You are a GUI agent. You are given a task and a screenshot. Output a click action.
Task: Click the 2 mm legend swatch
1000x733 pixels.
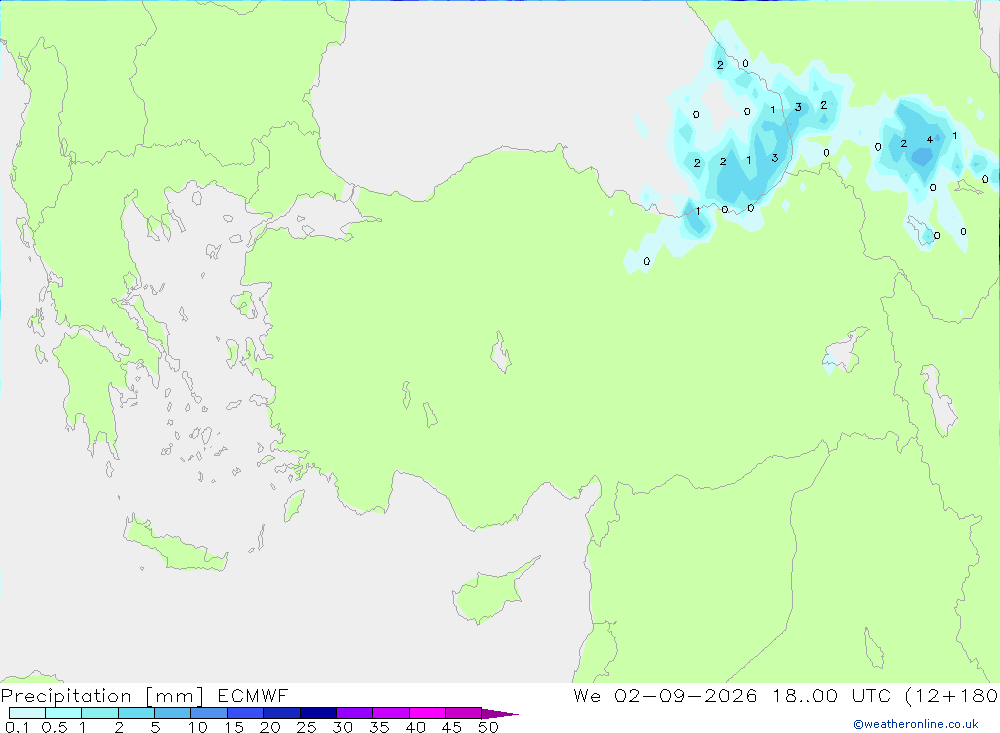coord(136,713)
